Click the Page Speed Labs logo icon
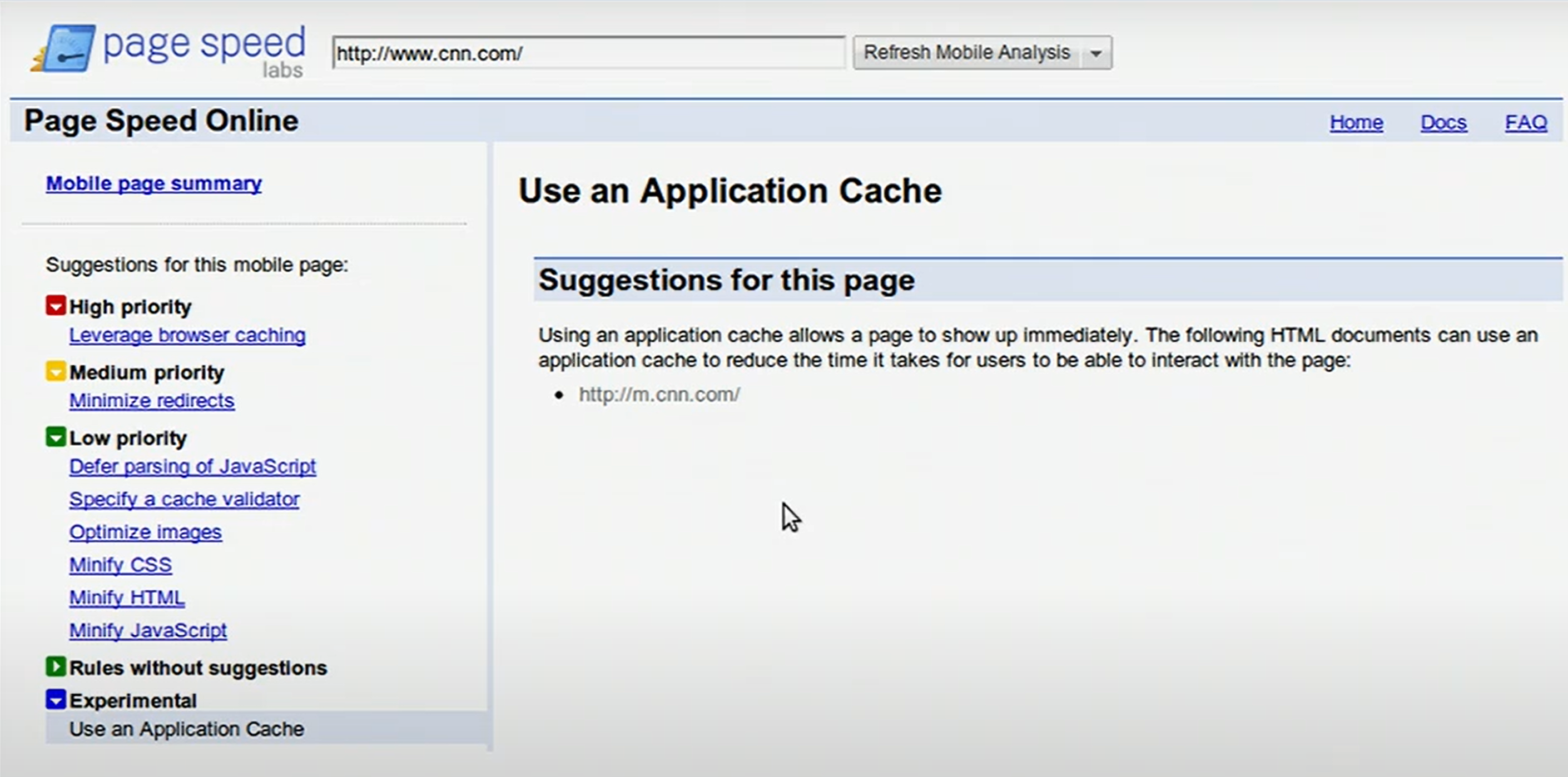Image resolution: width=1568 pixels, height=777 pixels. [63, 48]
